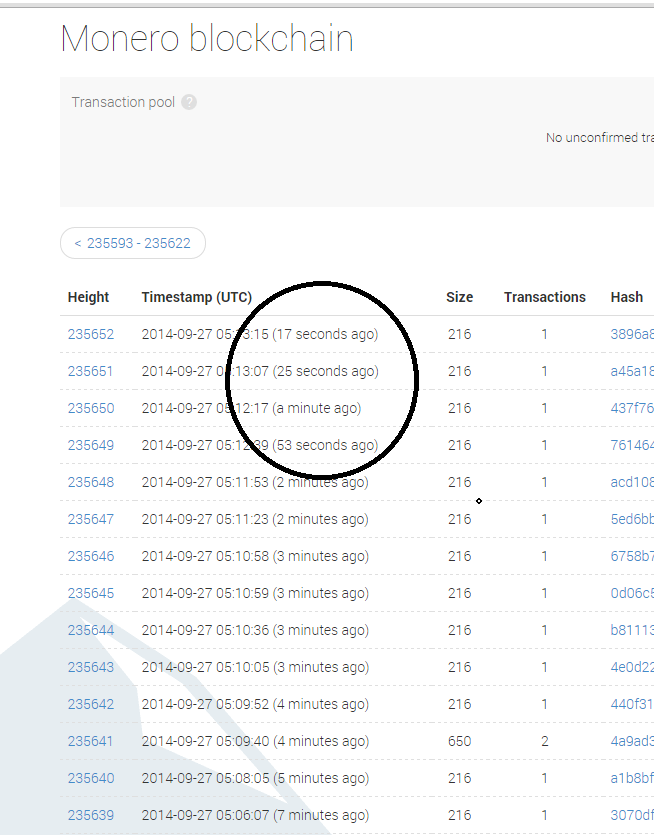Open block hash starting 3896a8
The image size is (662, 835).
click(x=632, y=334)
